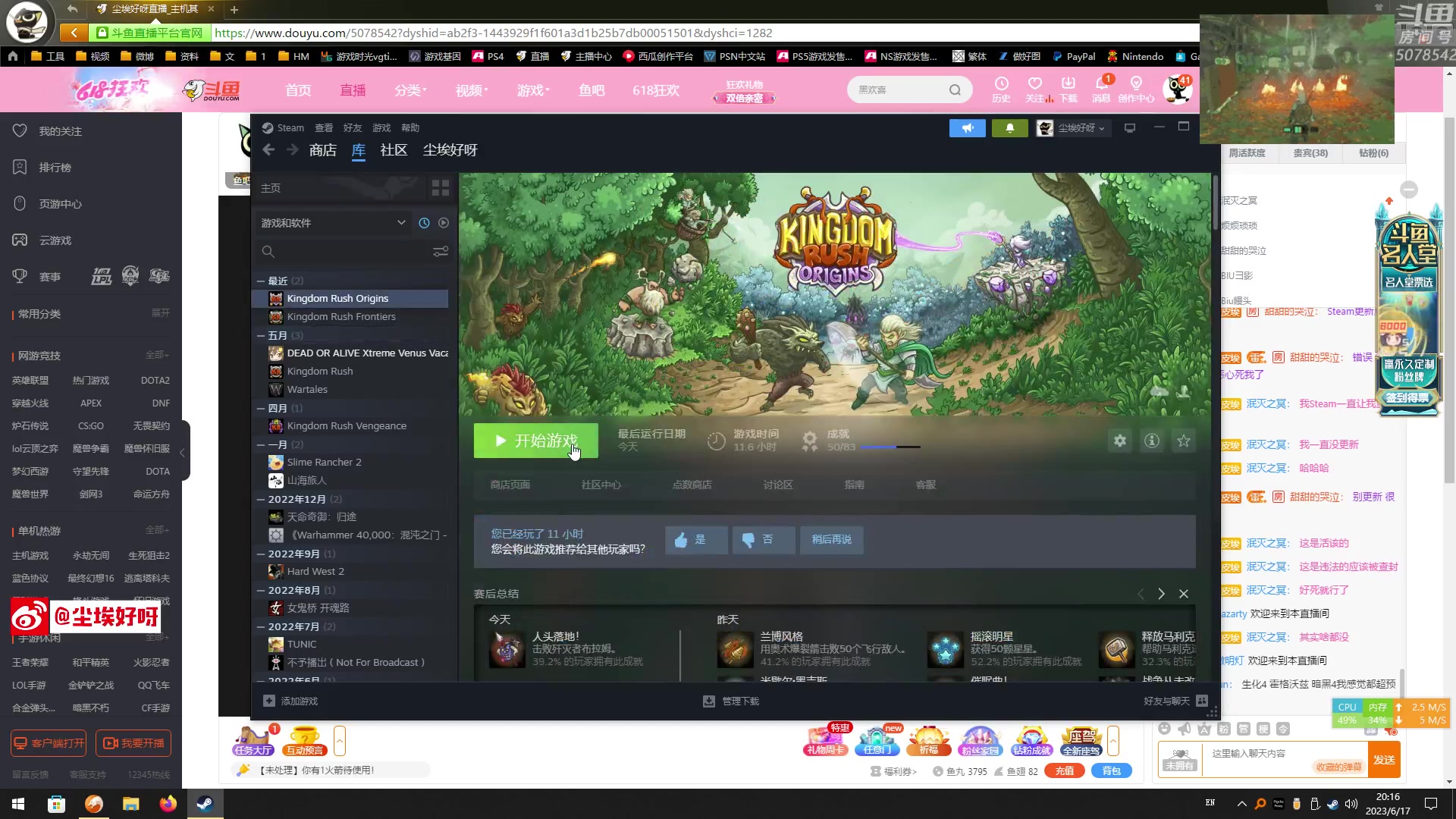Go back in Steam navigation

[x=268, y=150]
